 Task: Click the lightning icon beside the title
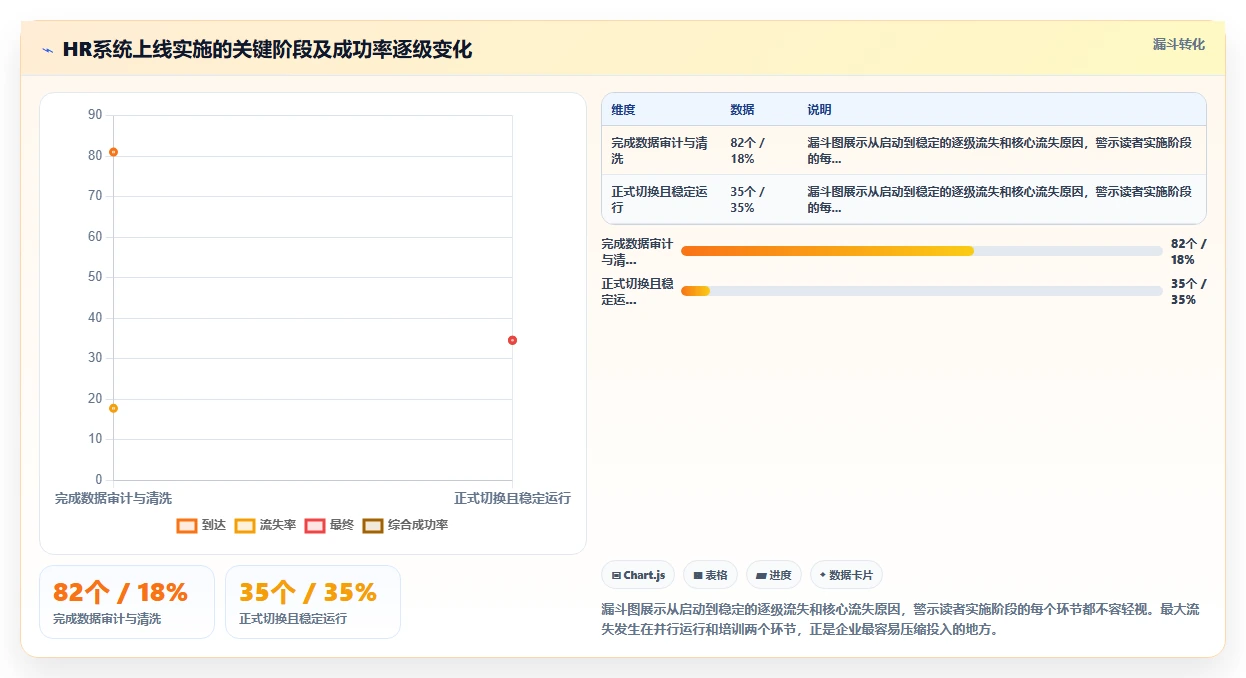[48, 50]
